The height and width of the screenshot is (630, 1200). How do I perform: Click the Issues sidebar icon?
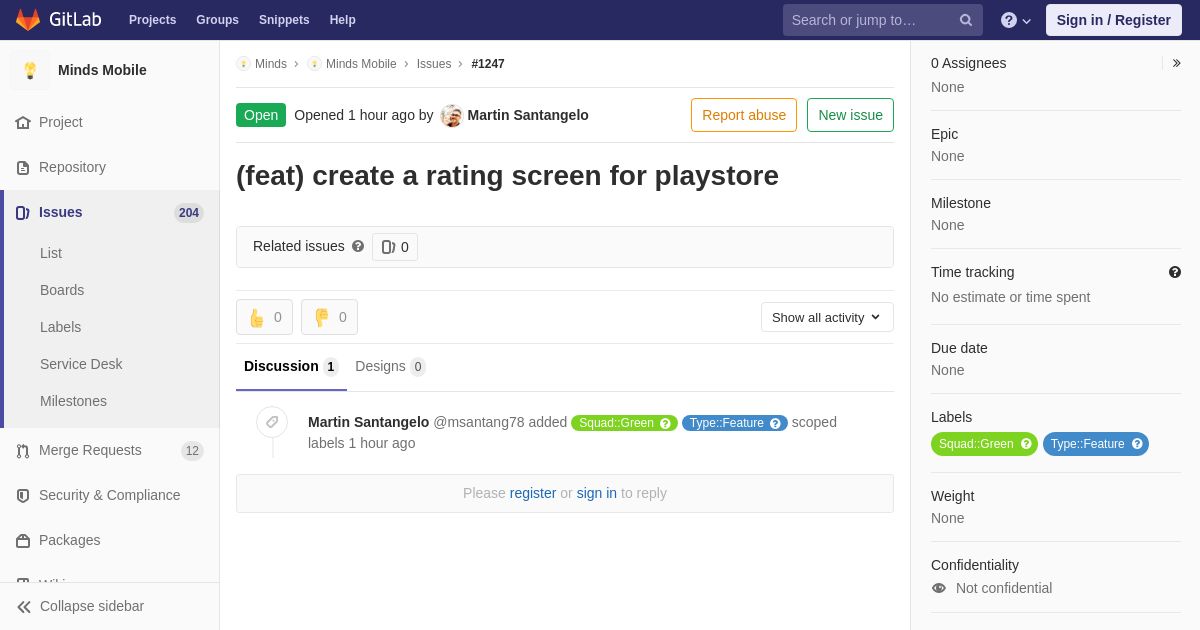[22, 213]
